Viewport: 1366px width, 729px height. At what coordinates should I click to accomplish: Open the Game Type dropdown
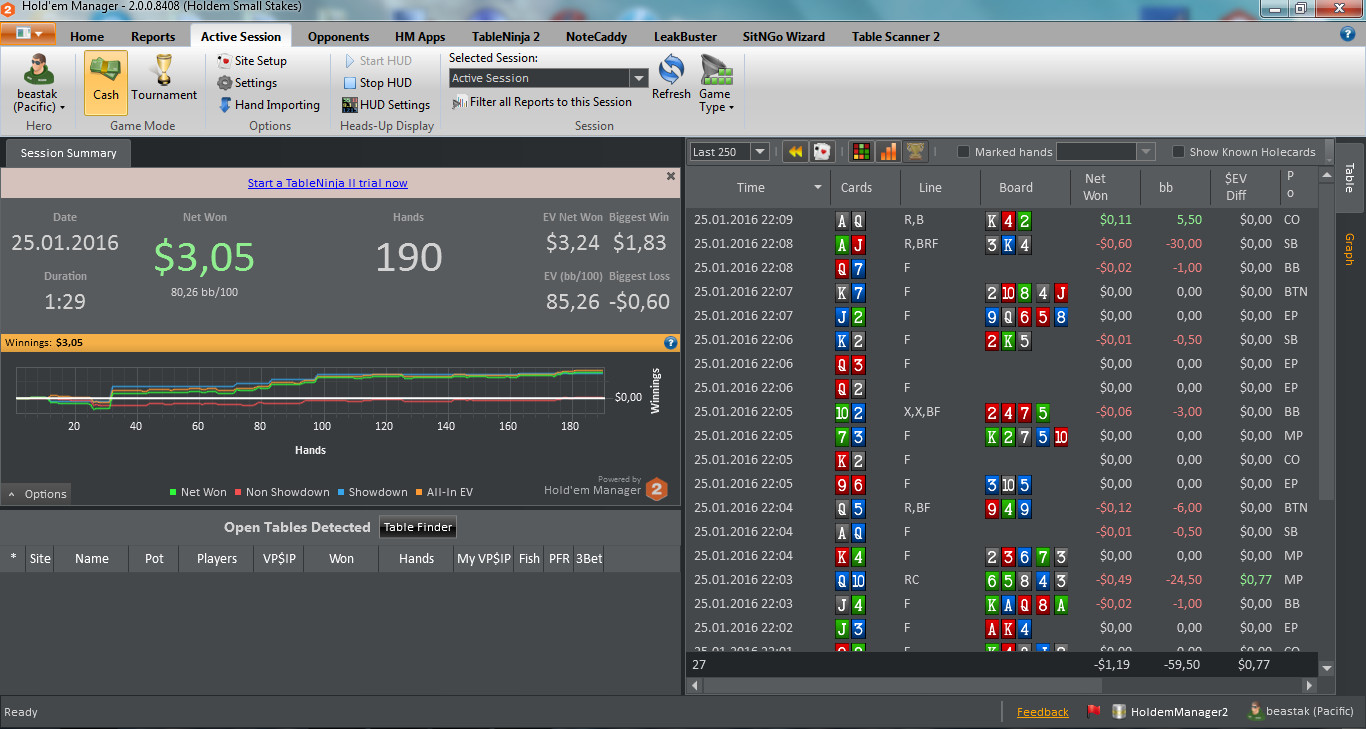click(x=716, y=84)
